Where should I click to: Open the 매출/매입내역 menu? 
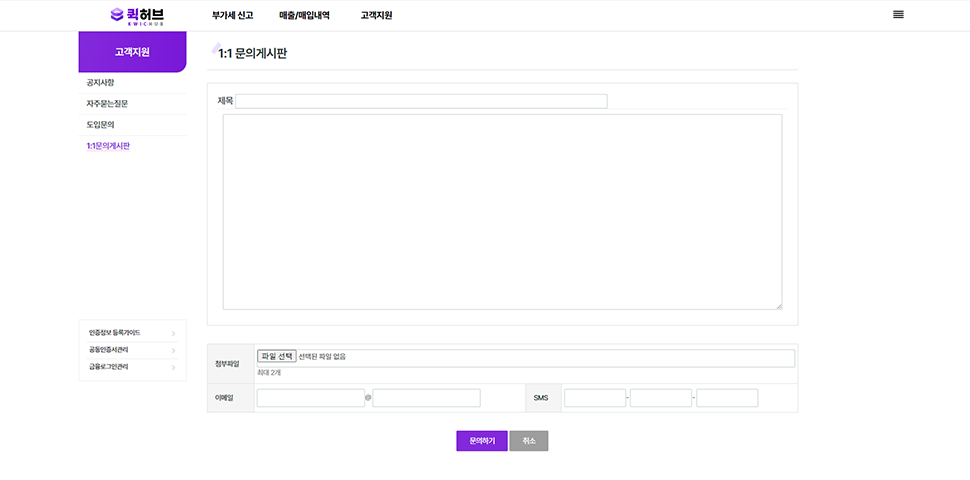coord(304,15)
